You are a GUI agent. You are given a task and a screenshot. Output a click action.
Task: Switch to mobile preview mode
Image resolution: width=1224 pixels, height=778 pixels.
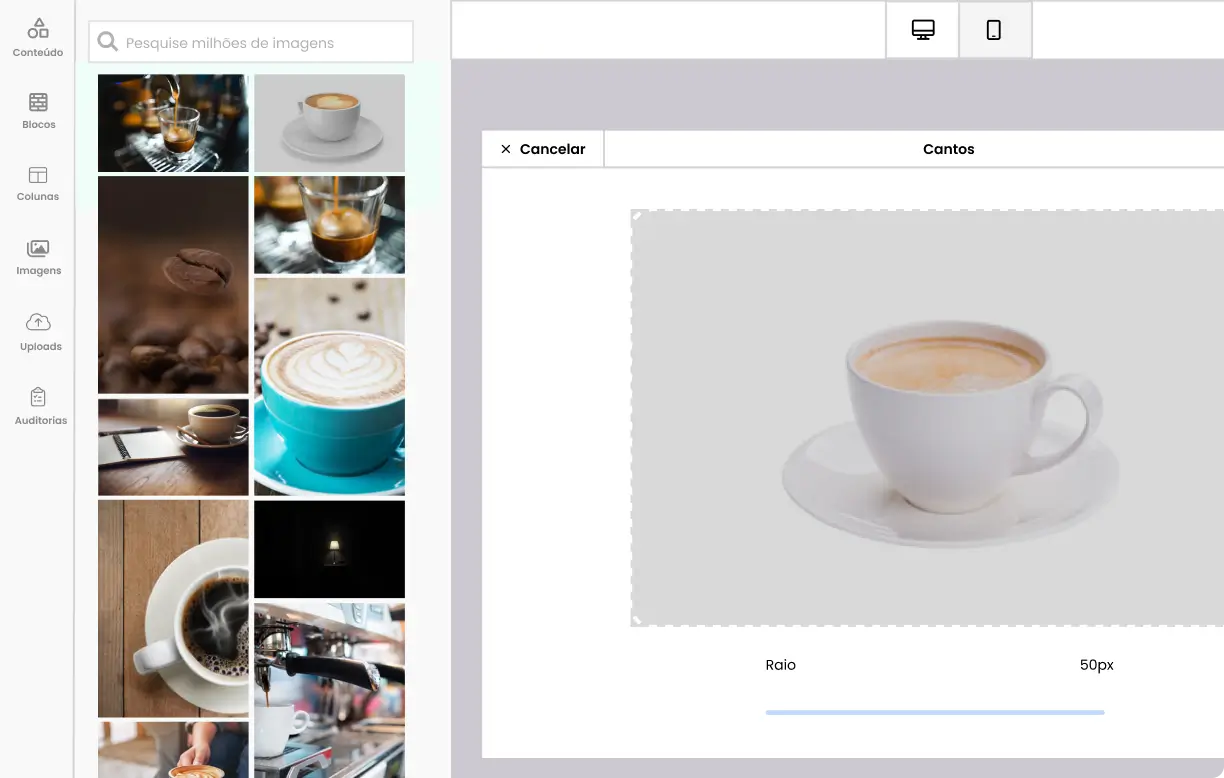point(994,29)
